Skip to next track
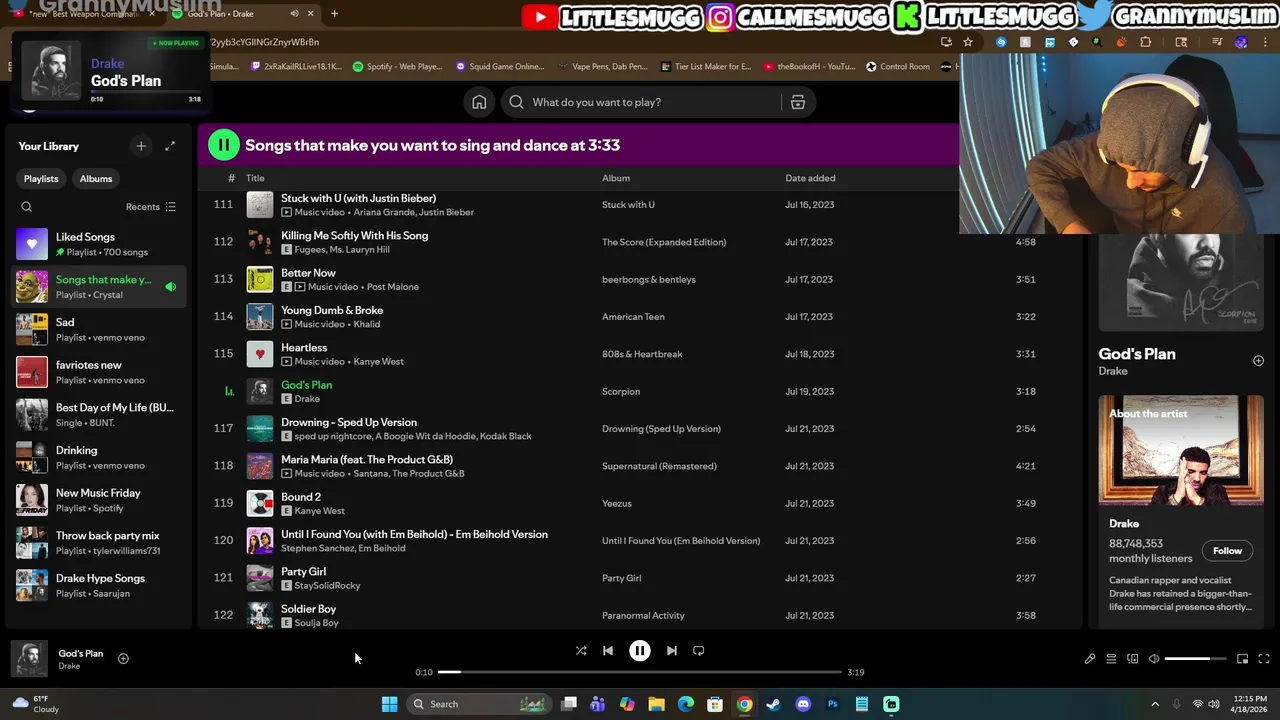 coord(672,651)
